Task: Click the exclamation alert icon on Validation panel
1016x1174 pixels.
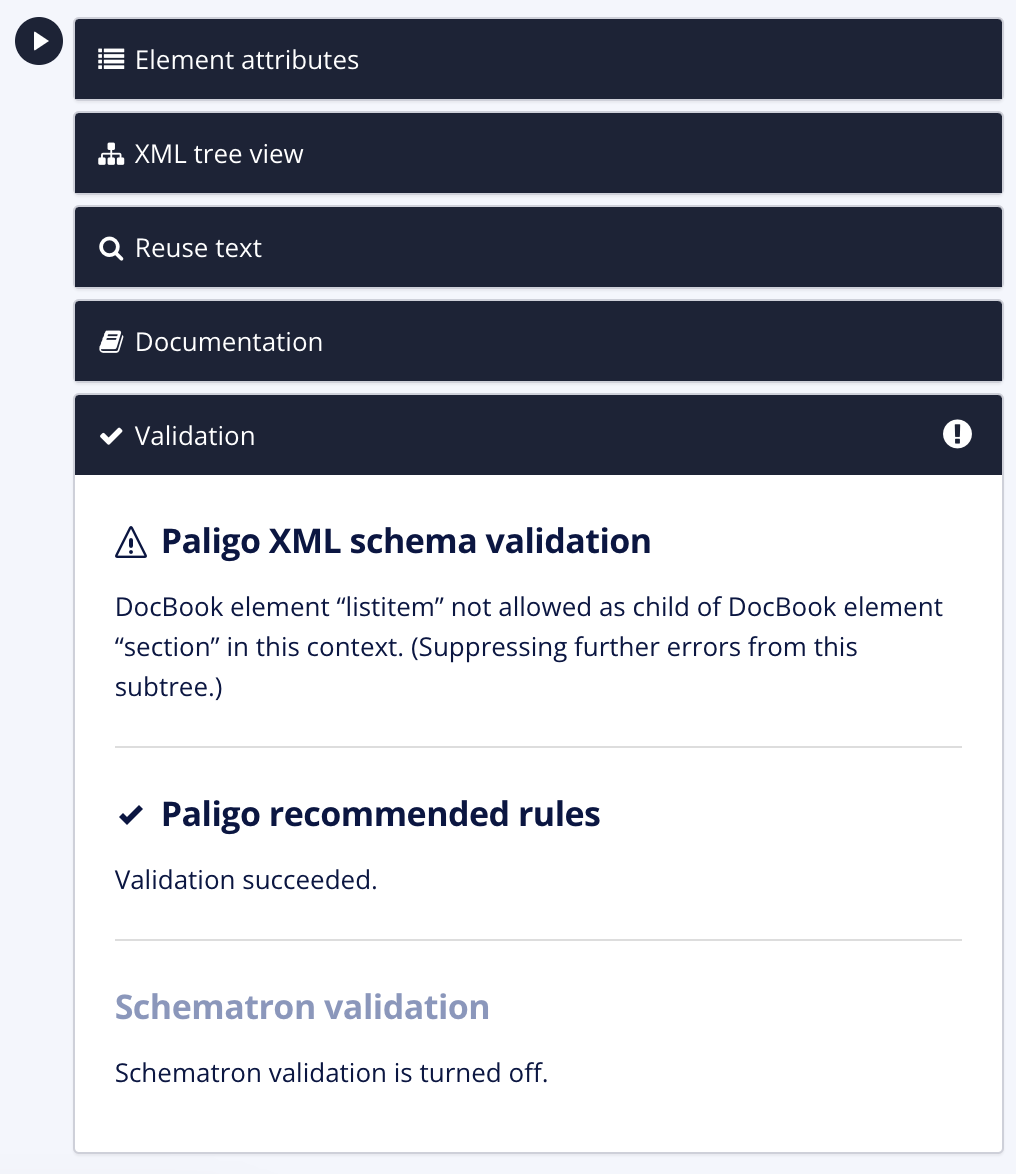Action: click(957, 434)
